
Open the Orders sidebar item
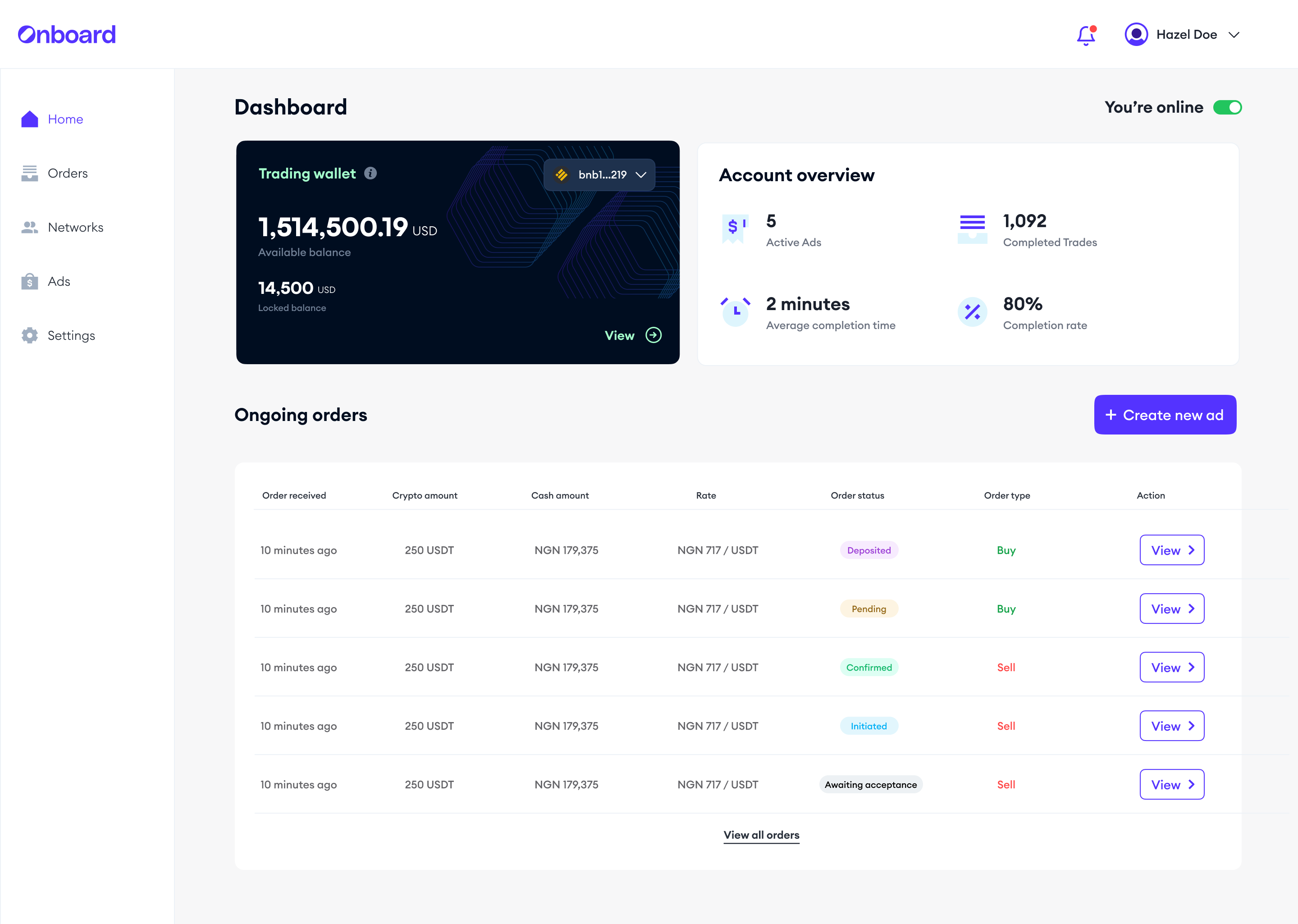point(54,173)
